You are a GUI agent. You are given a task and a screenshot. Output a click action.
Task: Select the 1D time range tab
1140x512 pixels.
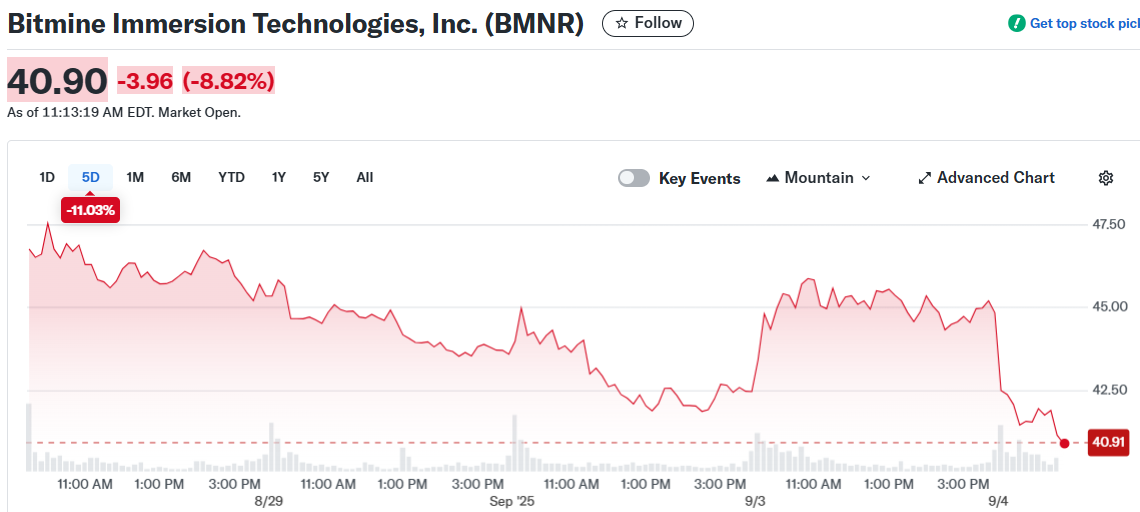[47, 177]
